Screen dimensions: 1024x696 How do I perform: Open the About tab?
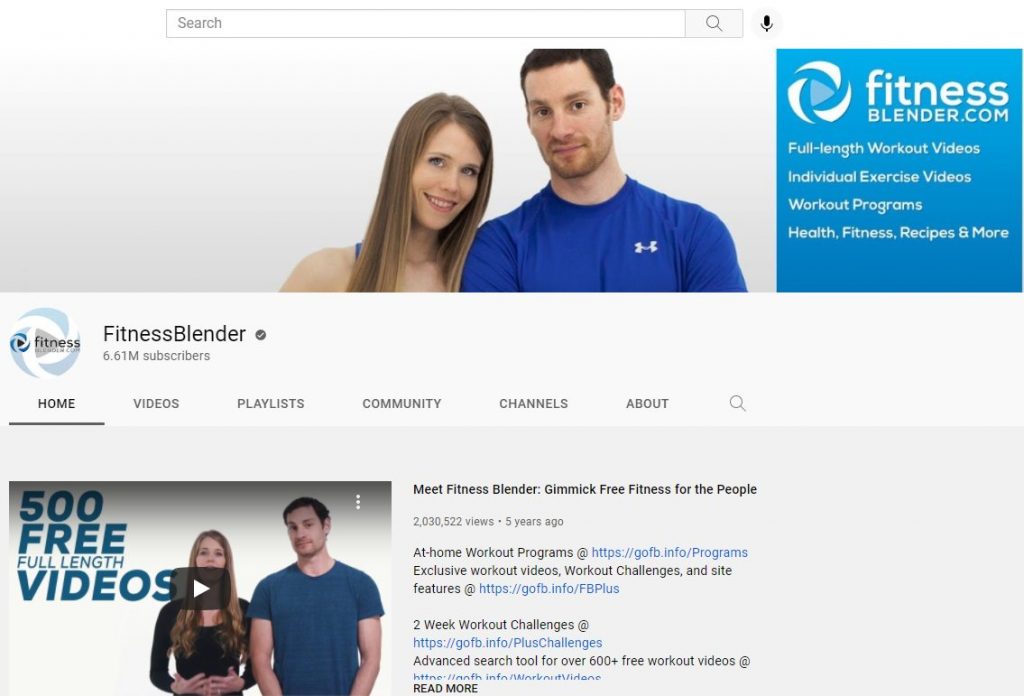[647, 403]
